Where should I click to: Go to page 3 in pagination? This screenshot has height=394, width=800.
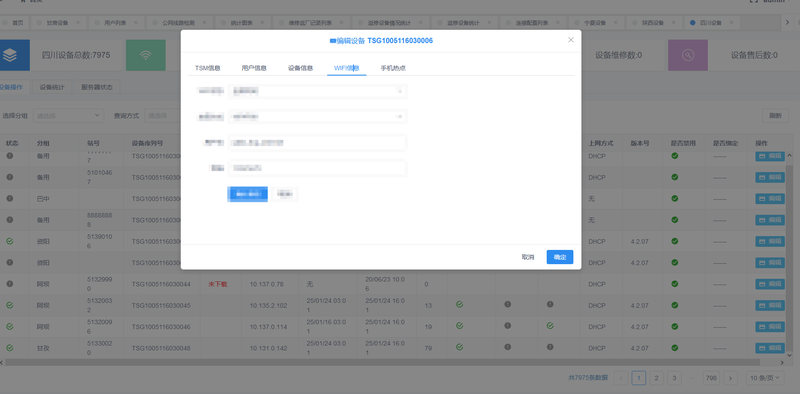pos(674,378)
